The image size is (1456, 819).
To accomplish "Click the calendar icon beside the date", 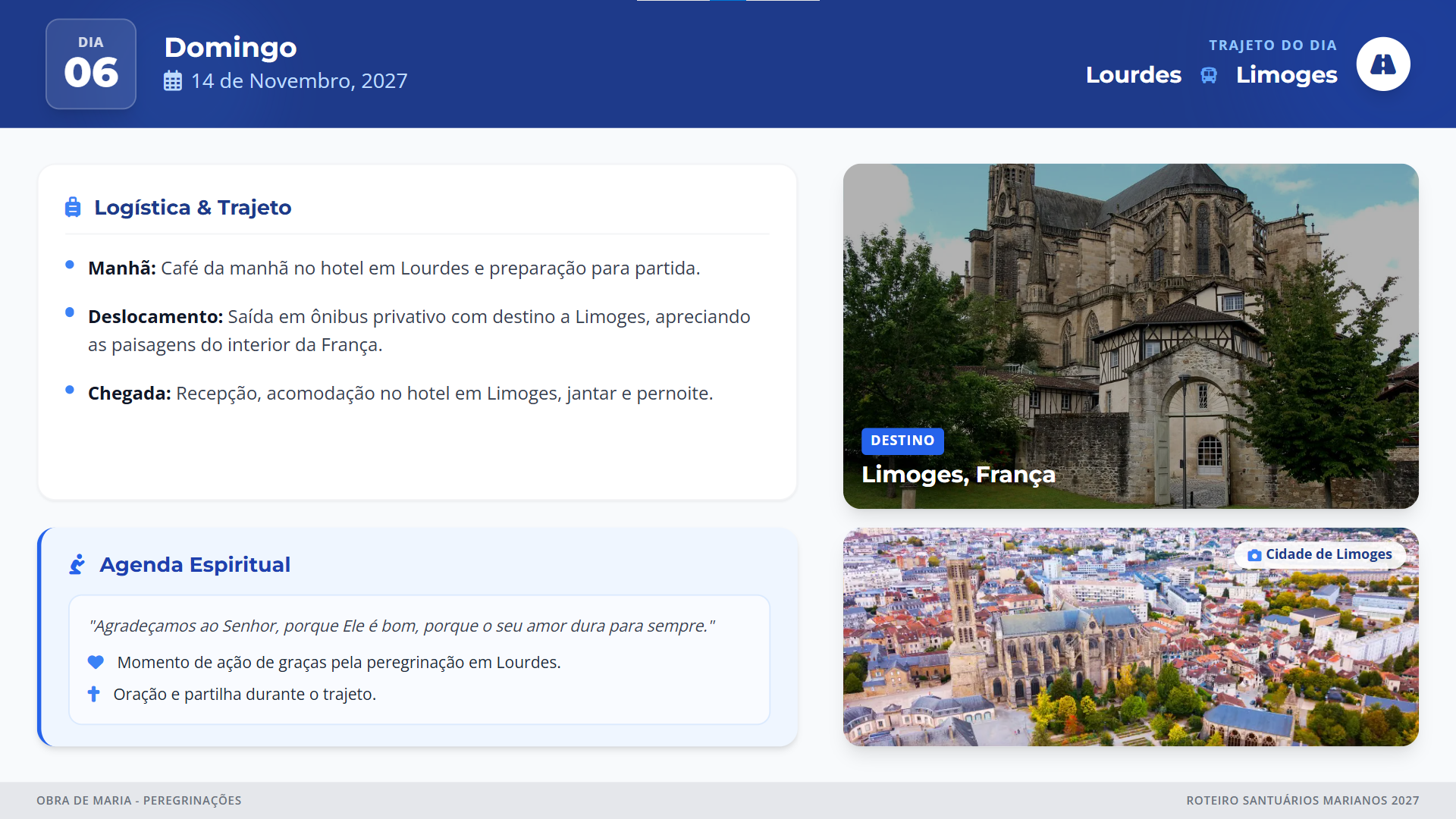I will pyautogui.click(x=173, y=81).
